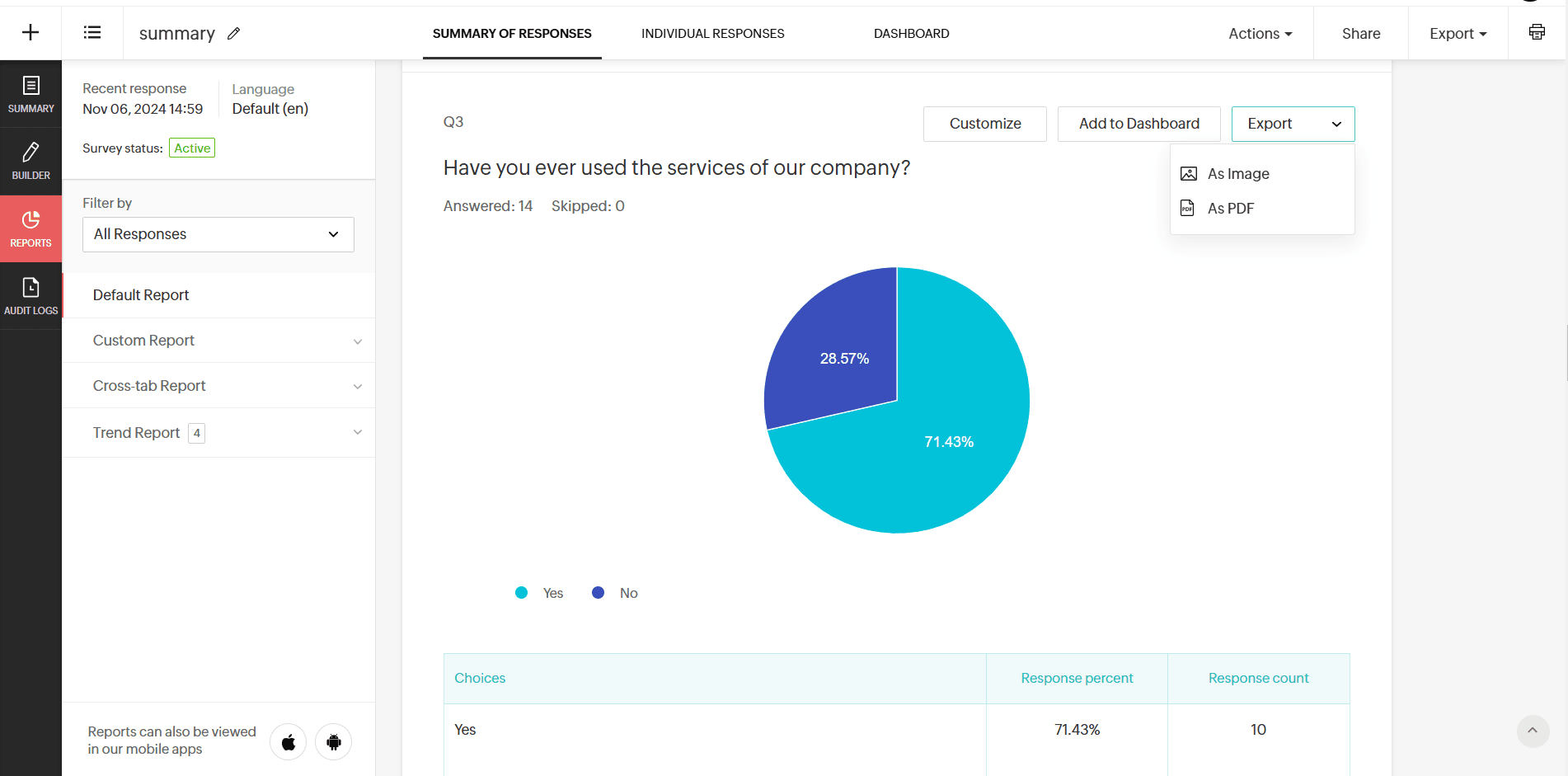The height and width of the screenshot is (776, 1568).
Task: Toggle the Yes legend item in chart
Action: click(x=540, y=593)
